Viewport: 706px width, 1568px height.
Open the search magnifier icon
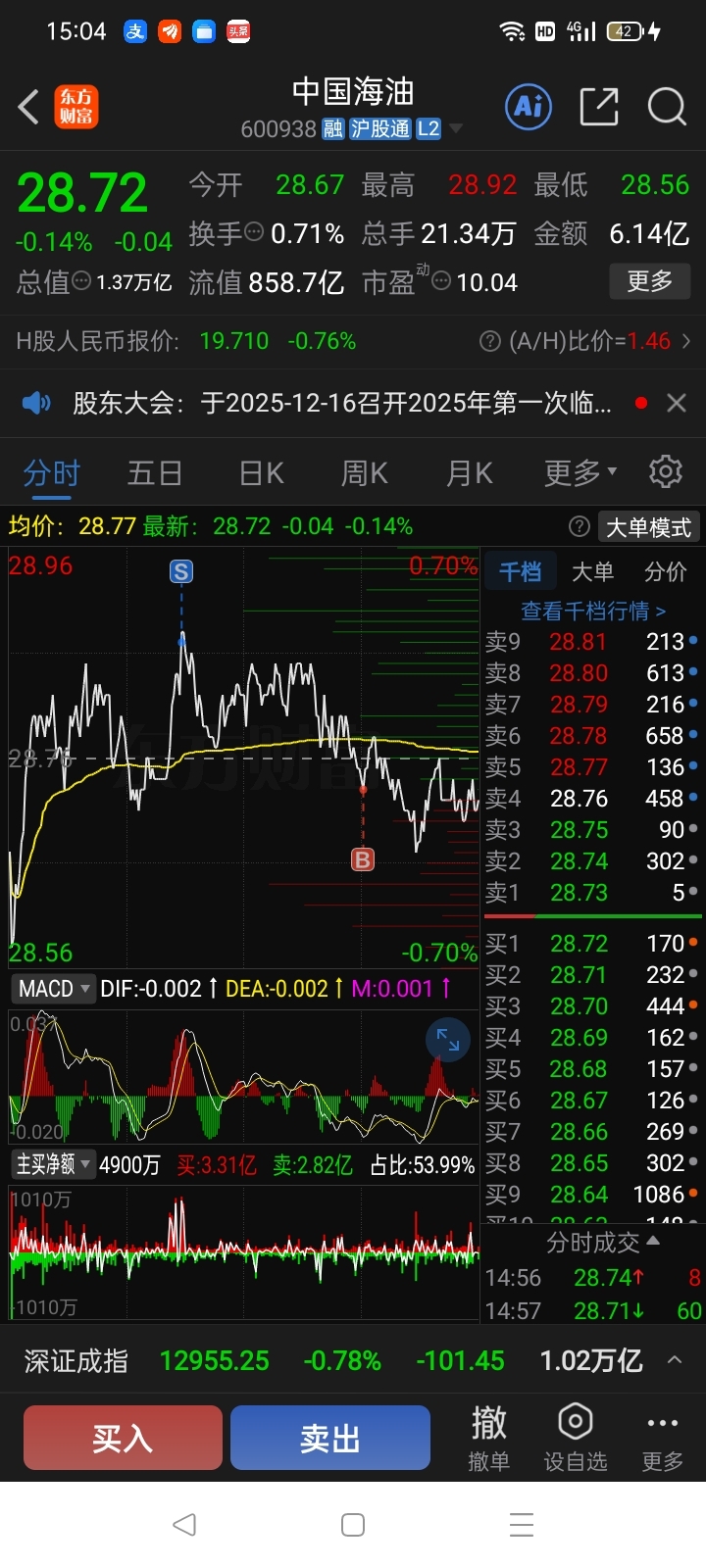tap(667, 106)
